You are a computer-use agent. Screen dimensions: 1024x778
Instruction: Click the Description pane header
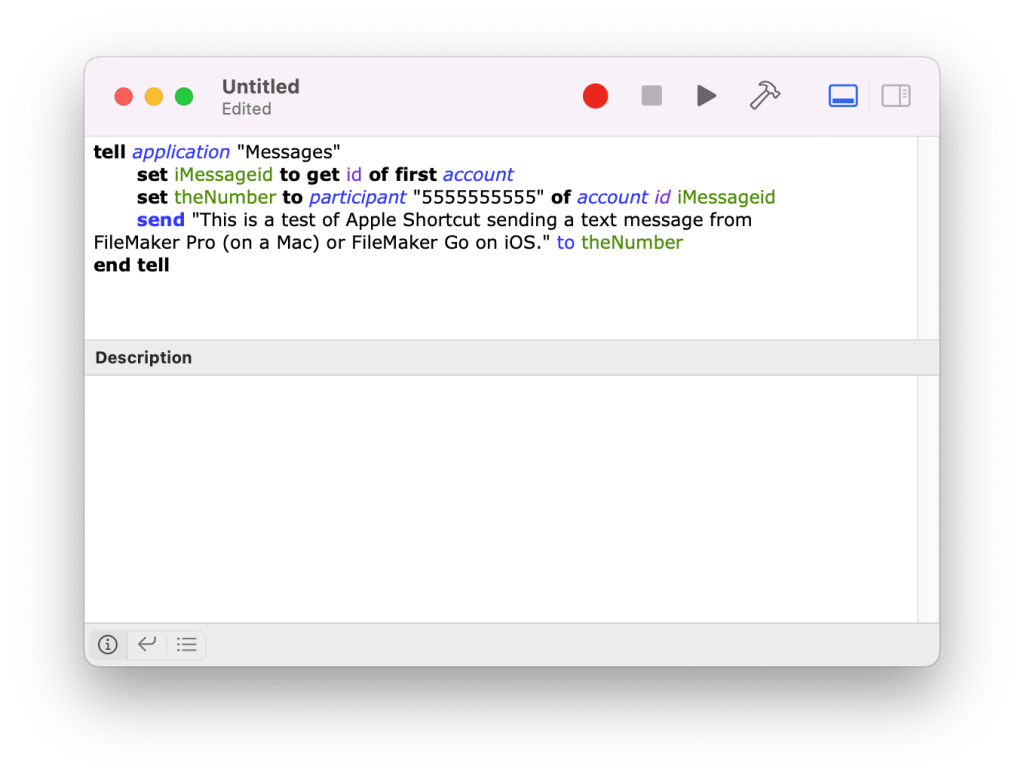point(144,358)
